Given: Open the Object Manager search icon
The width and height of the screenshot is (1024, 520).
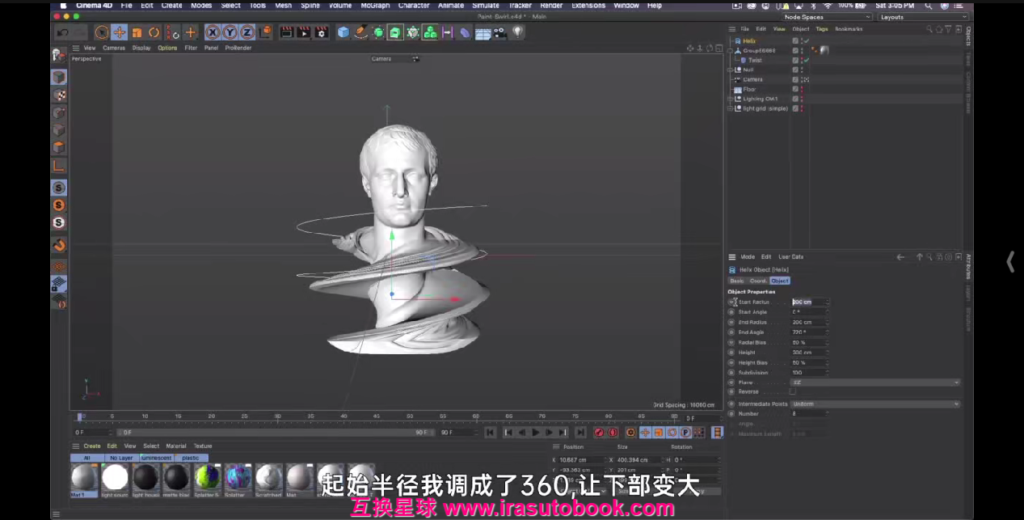Looking at the screenshot, I should coord(929,29).
